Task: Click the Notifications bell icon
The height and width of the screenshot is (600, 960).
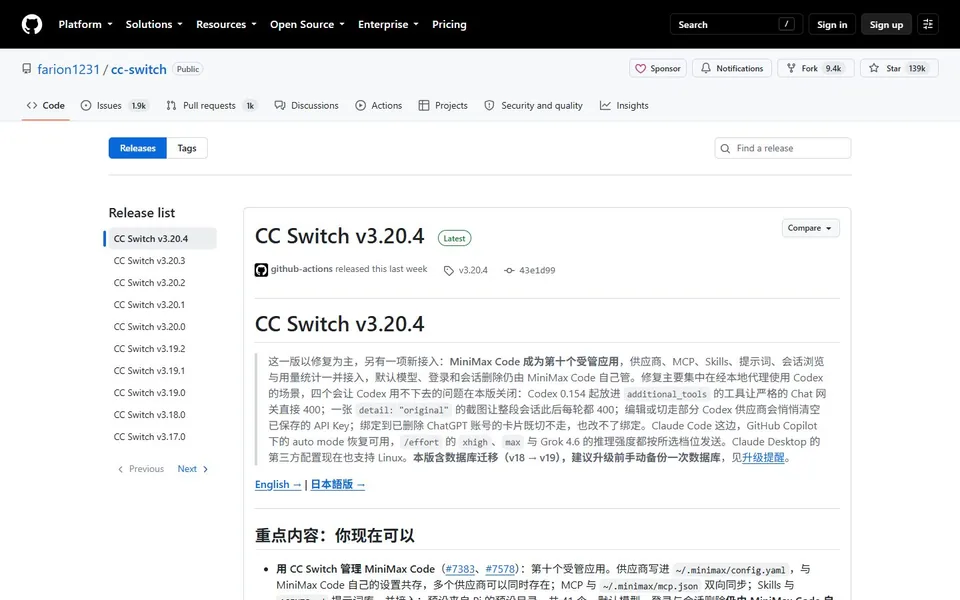Action: 706,68
